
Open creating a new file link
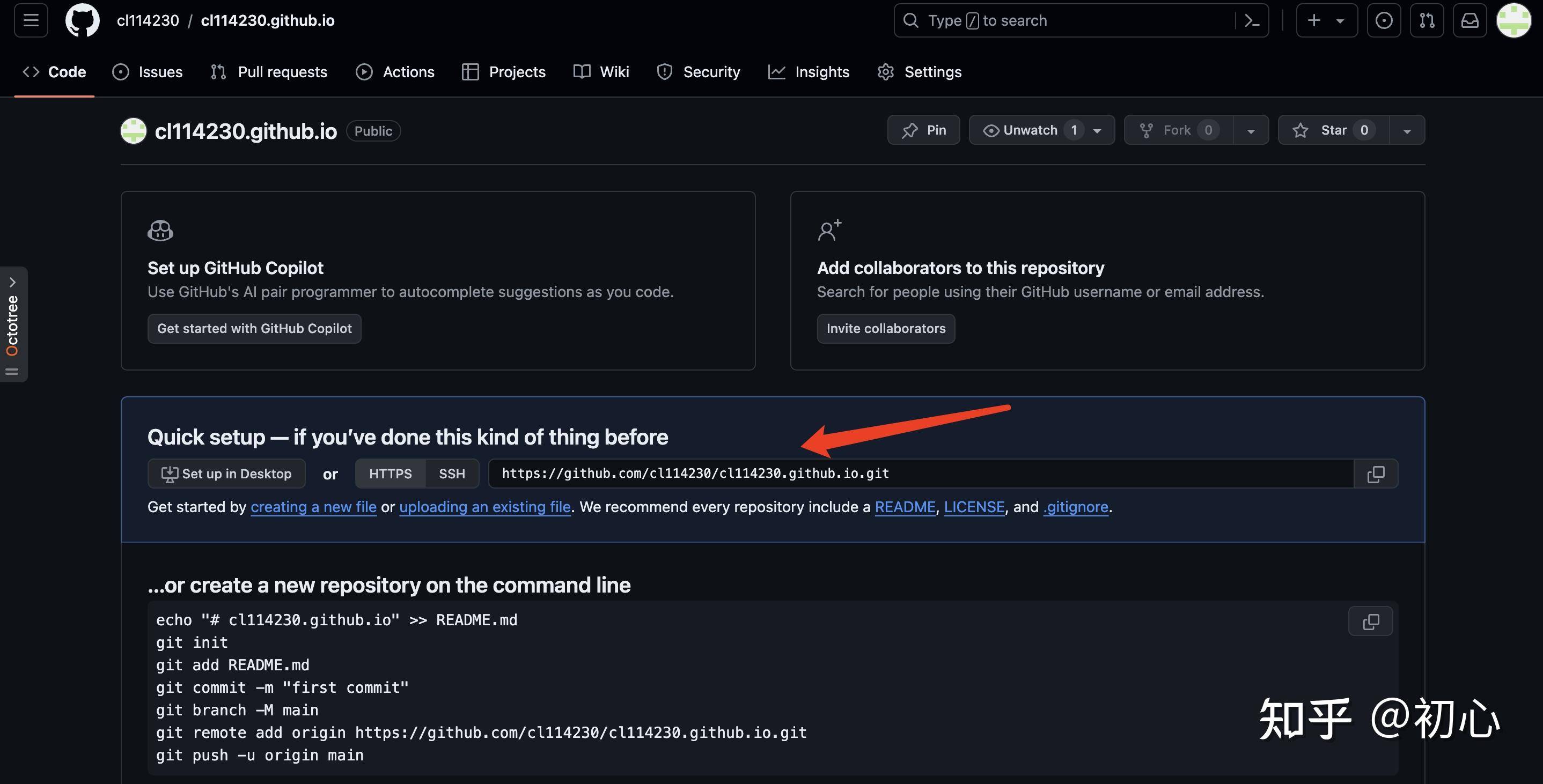click(314, 507)
